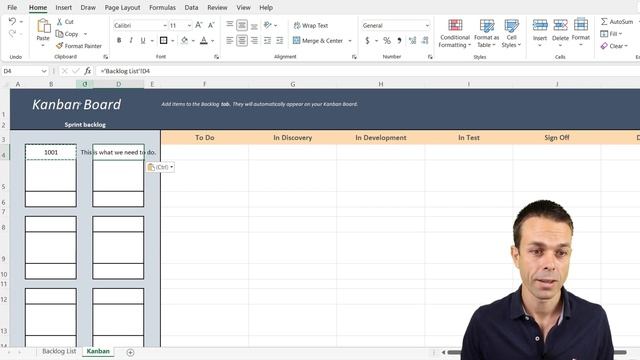Align text left
Viewport: 640px width, 360px height.
click(x=230, y=40)
